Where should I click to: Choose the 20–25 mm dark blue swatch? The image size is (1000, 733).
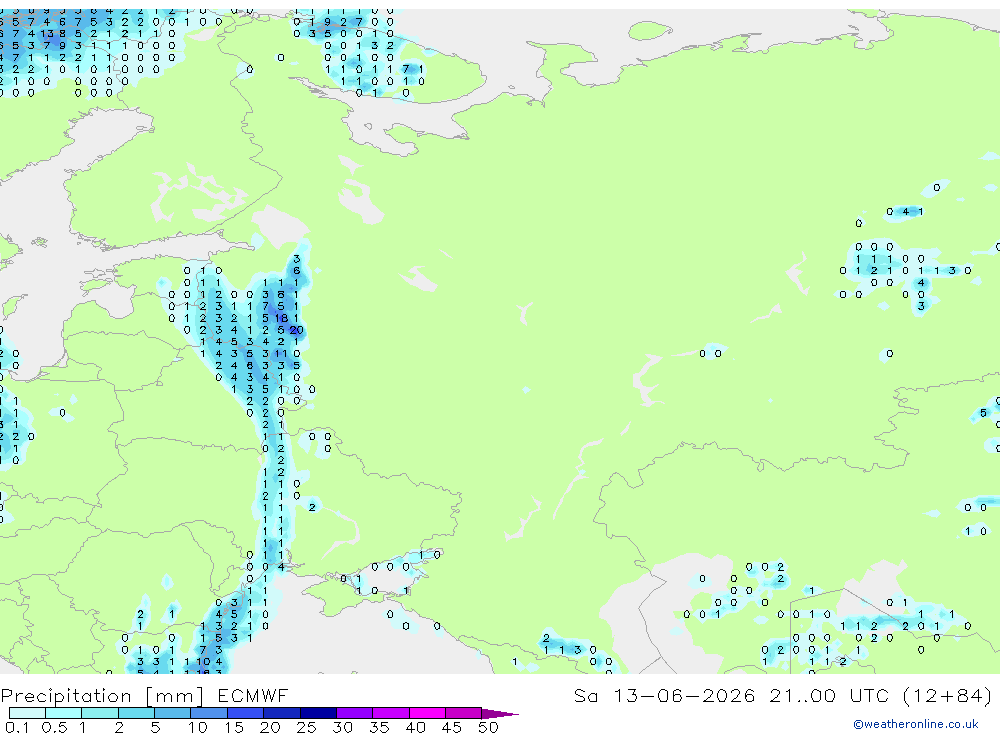pyautogui.click(x=281, y=713)
